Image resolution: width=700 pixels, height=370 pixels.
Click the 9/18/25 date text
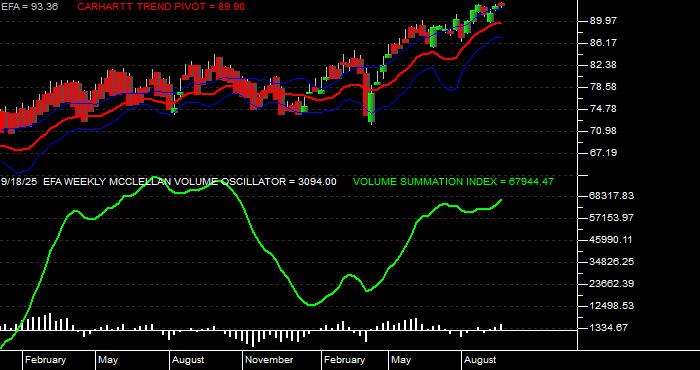click(x=19, y=182)
